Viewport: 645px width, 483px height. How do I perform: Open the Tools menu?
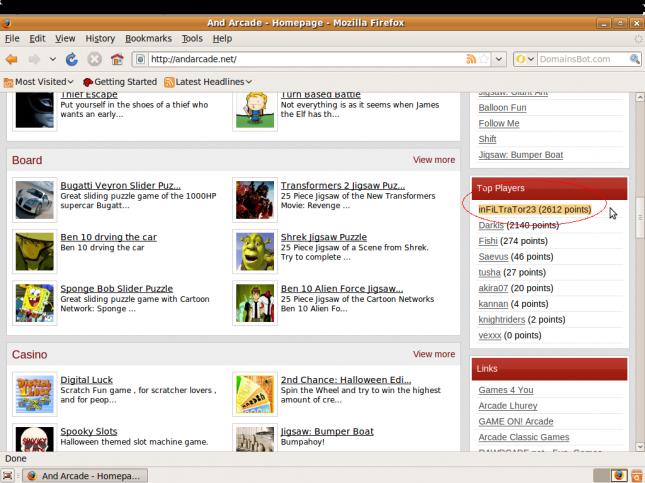coord(192,39)
